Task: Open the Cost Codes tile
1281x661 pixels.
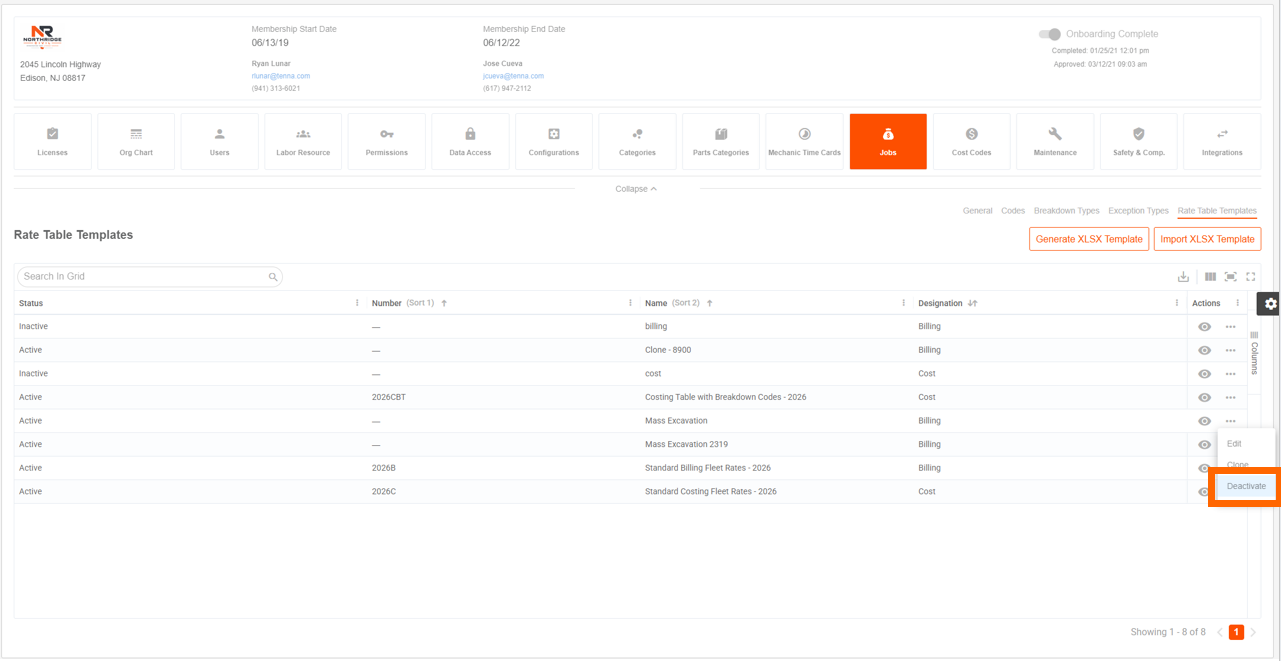Action: click(971, 141)
